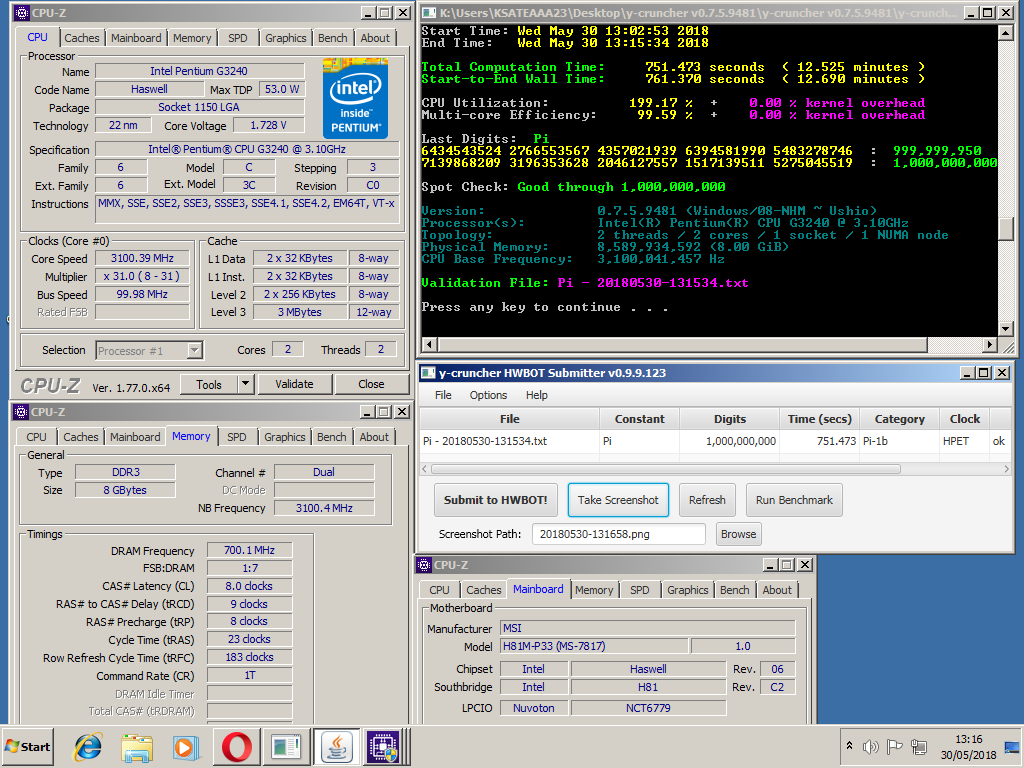This screenshot has height=768, width=1024.
Task: Click the Show desktop icon in the tray
Action: 1012,746
